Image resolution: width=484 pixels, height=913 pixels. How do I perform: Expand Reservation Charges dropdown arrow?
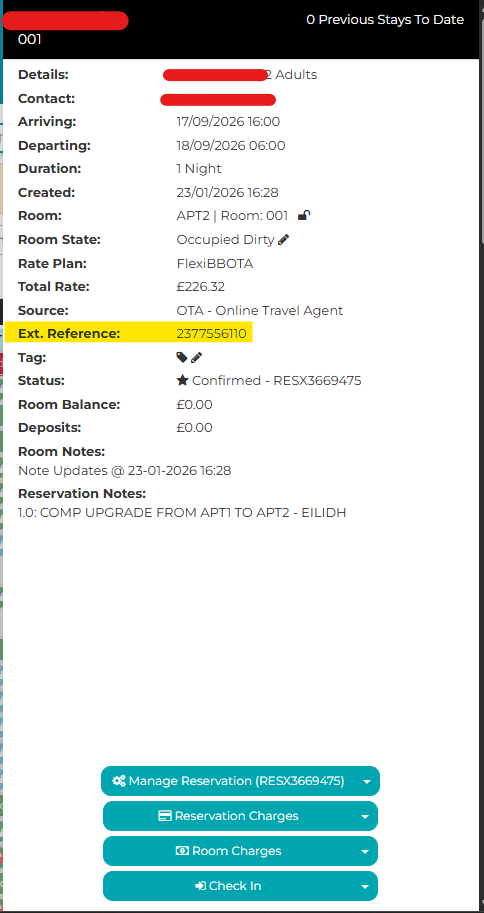click(x=365, y=817)
